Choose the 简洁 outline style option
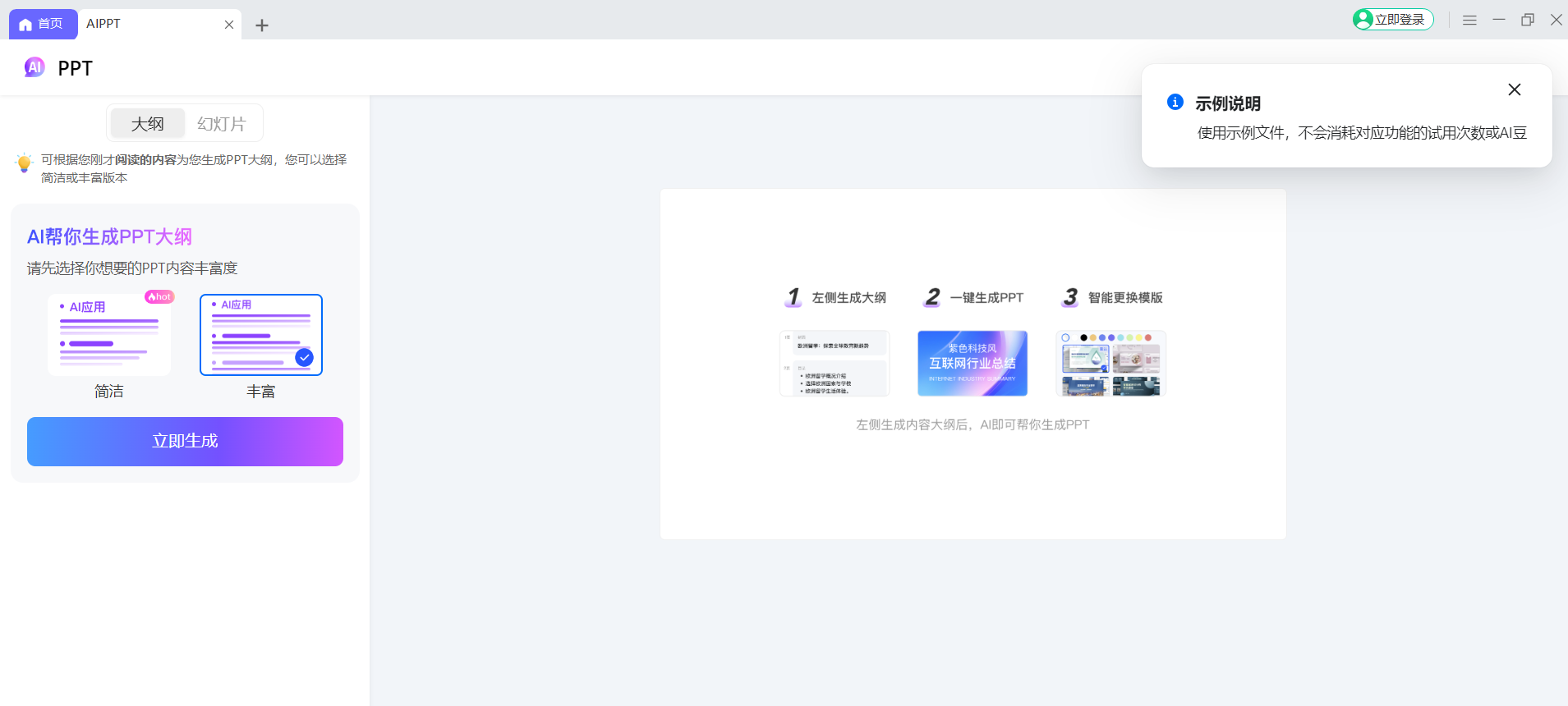The image size is (1568, 706). pos(109,335)
